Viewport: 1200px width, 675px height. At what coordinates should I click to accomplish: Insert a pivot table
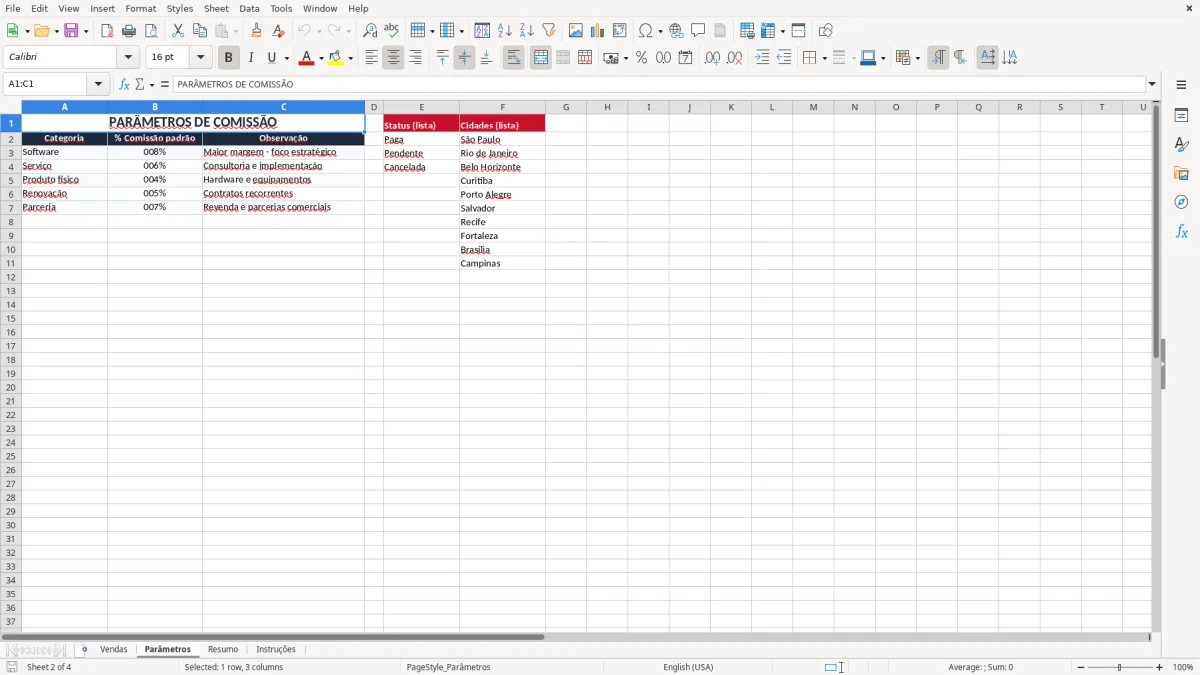[620, 31]
